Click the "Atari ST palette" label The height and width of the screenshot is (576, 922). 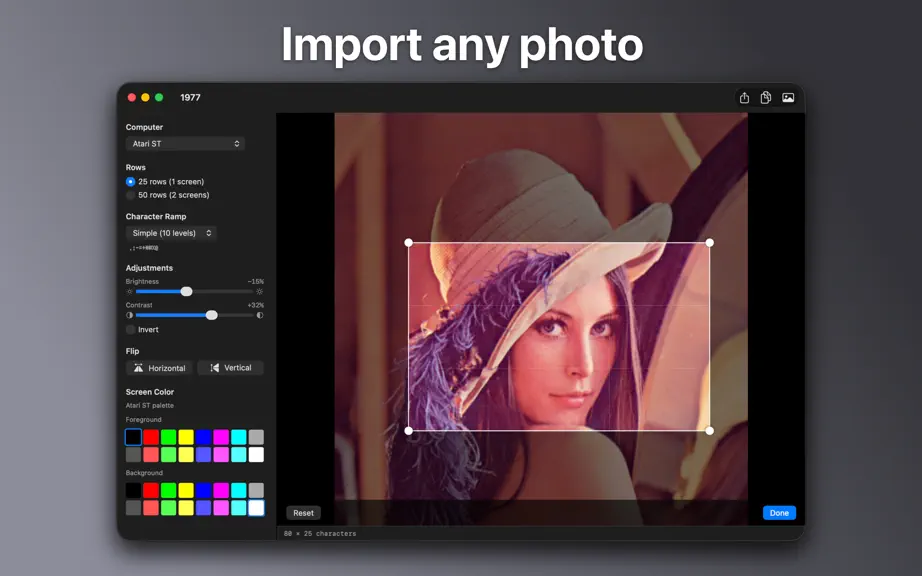[x=149, y=406]
